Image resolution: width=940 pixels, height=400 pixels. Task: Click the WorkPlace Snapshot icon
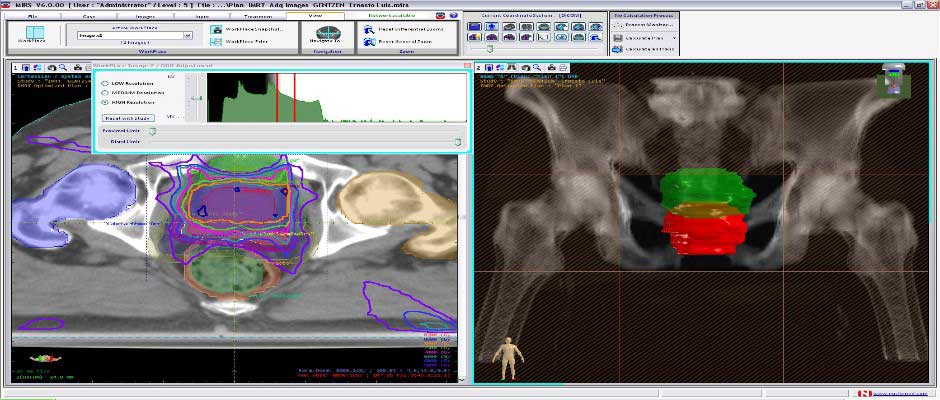click(217, 29)
